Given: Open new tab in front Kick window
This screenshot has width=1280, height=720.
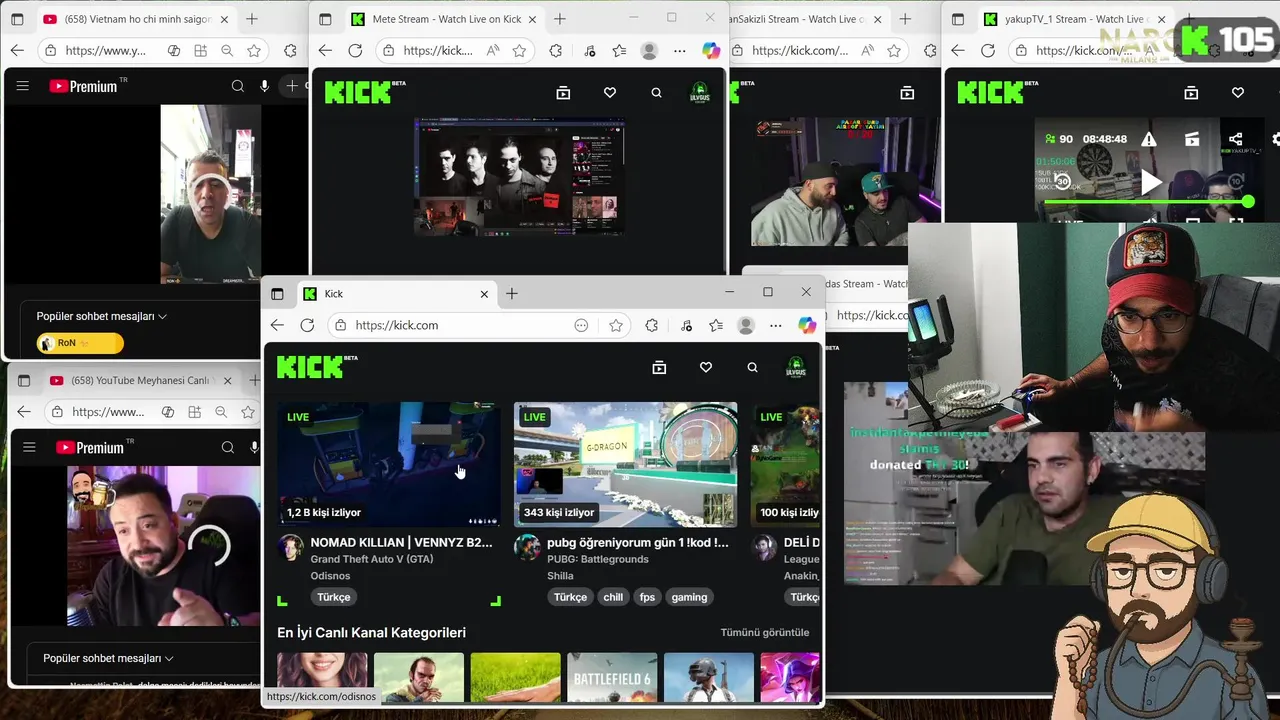Looking at the screenshot, I should click(512, 294).
